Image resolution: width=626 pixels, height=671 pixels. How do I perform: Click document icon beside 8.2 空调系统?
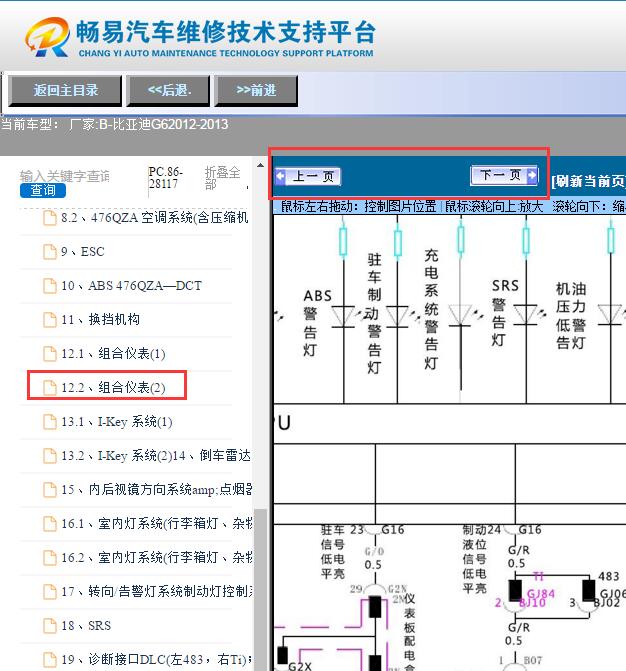pos(50,218)
